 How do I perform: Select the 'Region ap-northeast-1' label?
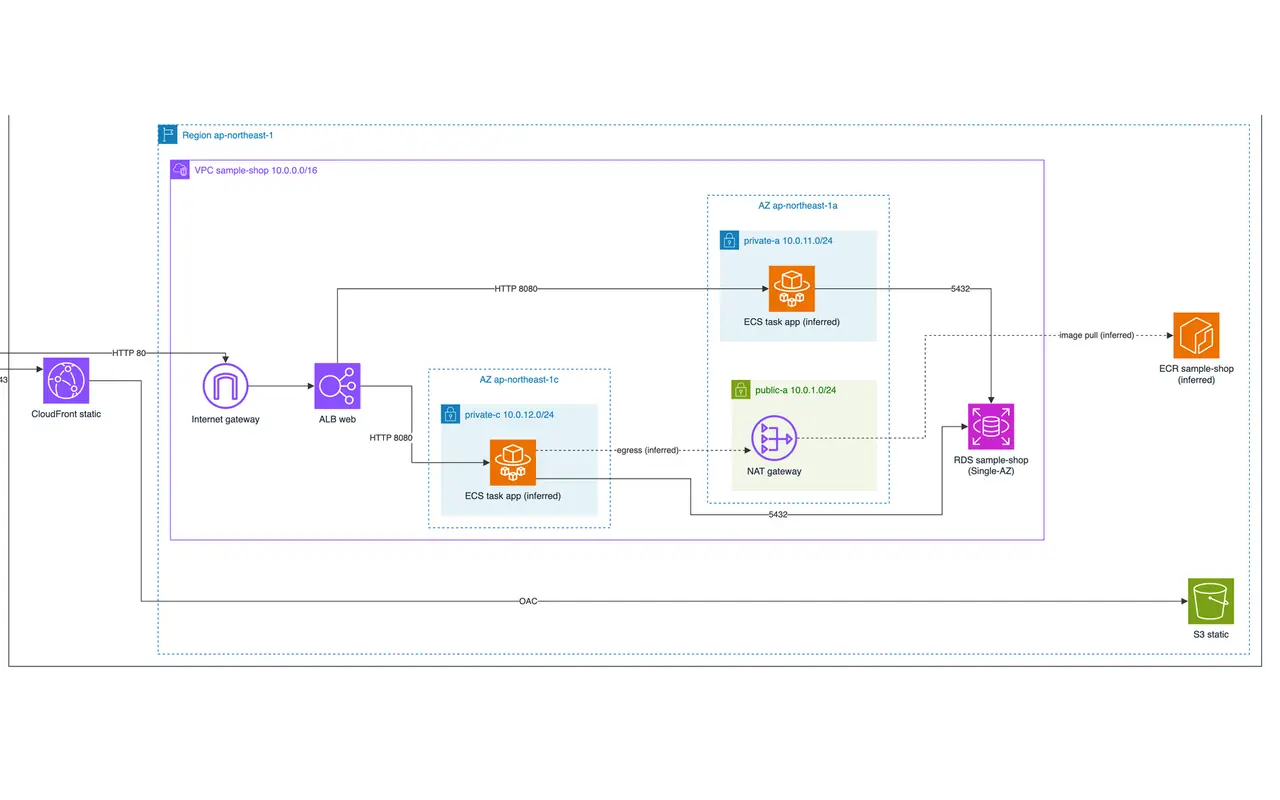pyautogui.click(x=228, y=135)
